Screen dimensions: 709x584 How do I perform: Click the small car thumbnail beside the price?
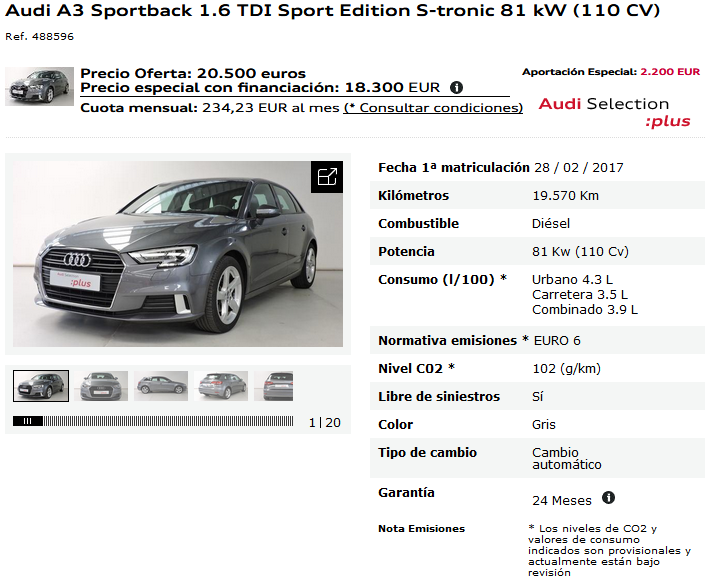(39, 86)
